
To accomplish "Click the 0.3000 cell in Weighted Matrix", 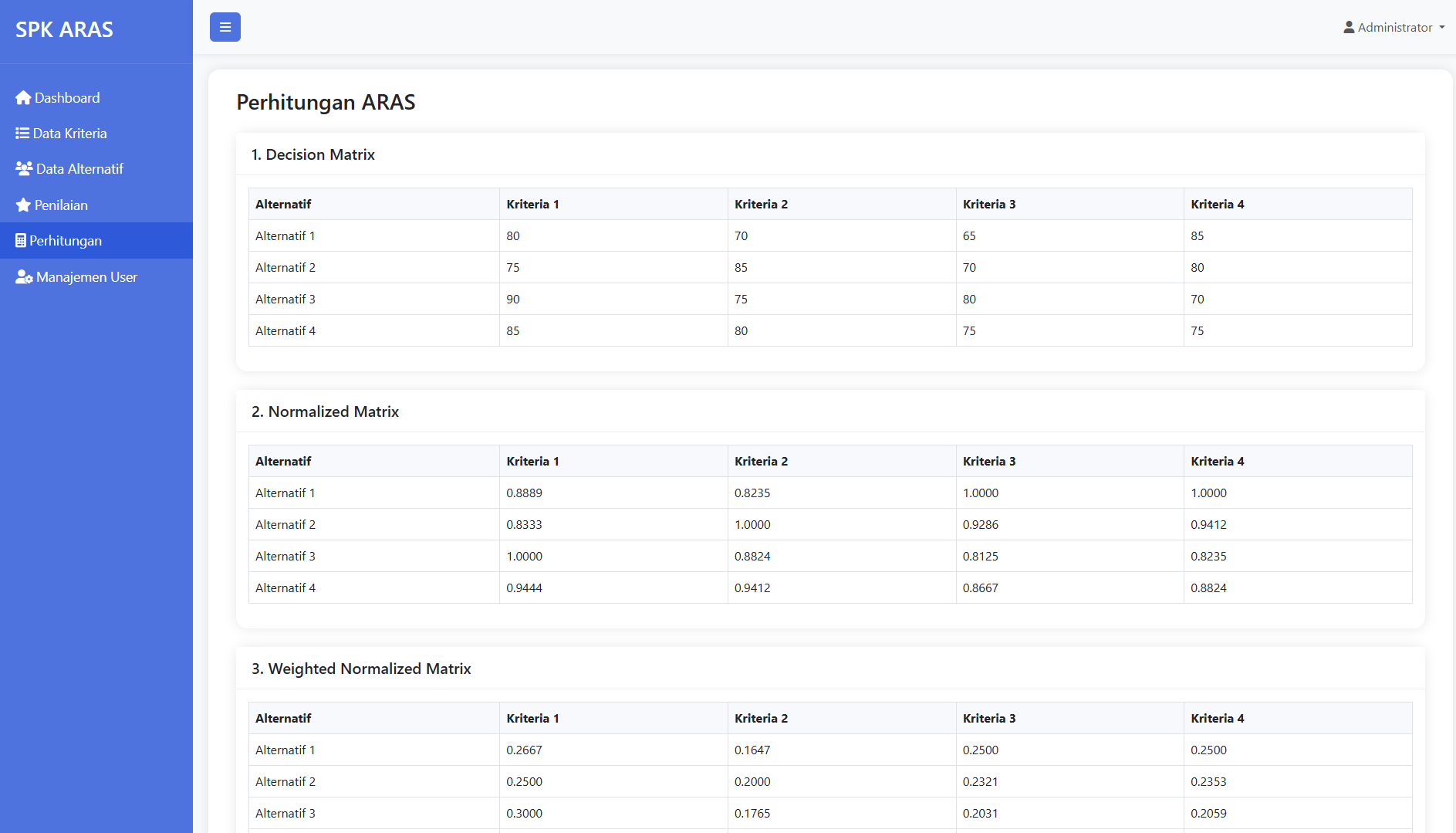I will [x=613, y=814].
